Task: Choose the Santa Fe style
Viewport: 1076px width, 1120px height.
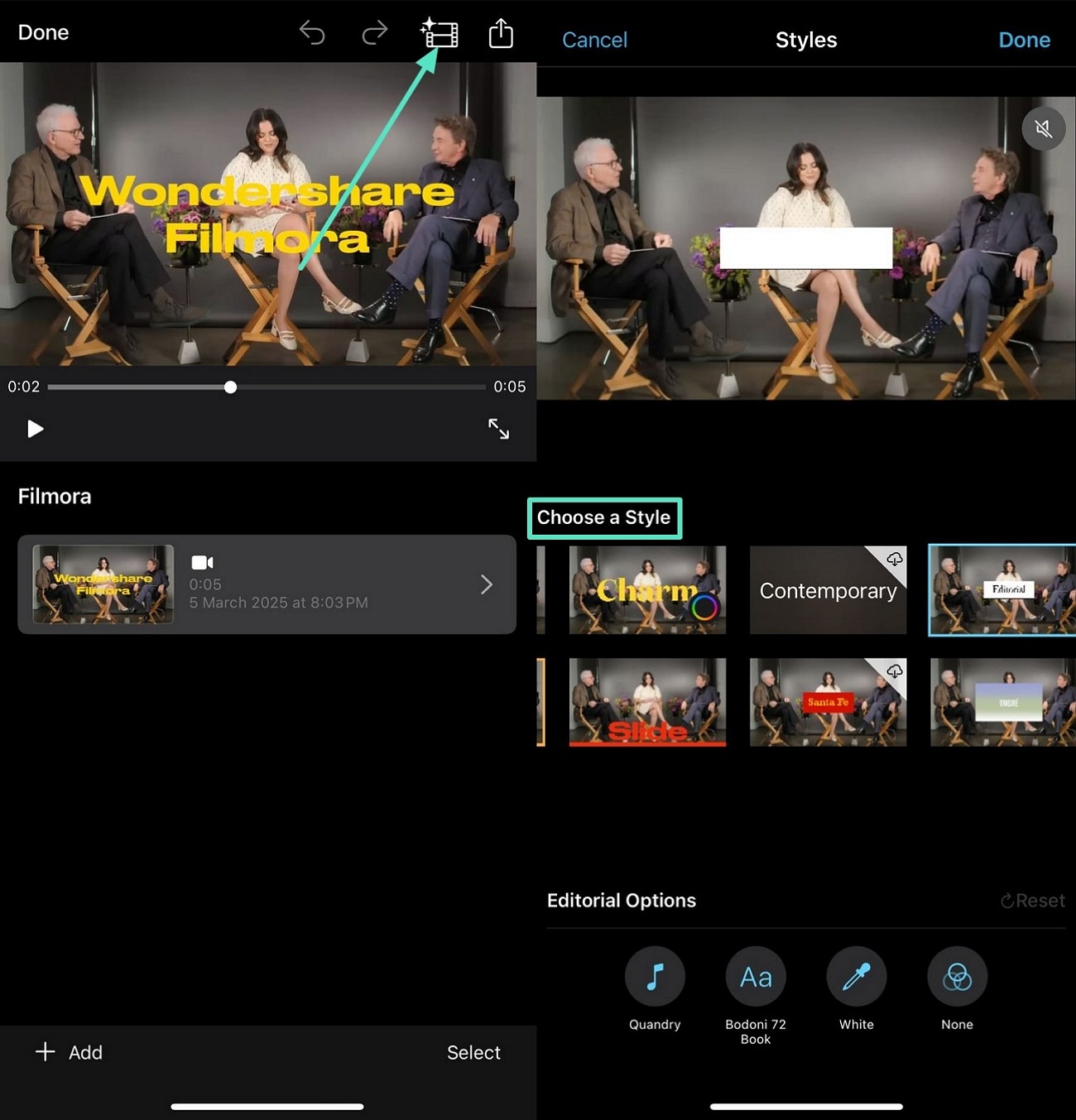Action: click(828, 703)
